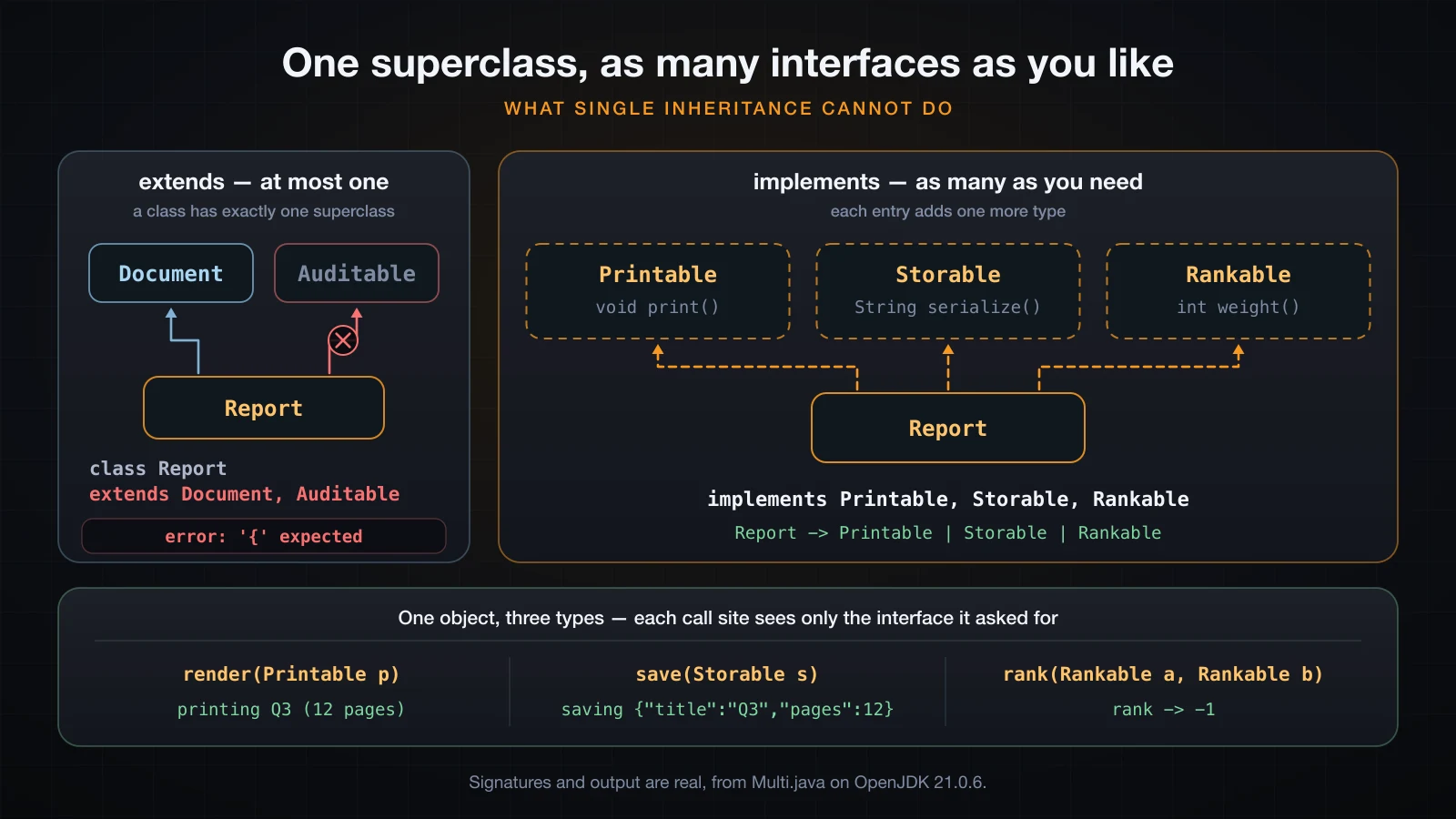1456x819 pixels.
Task: Click the slide title 'One superclass' heading
Action: 728,63
